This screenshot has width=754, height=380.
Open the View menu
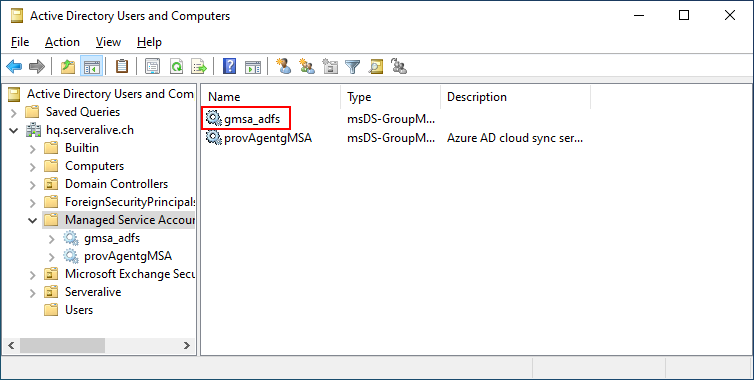(x=108, y=42)
